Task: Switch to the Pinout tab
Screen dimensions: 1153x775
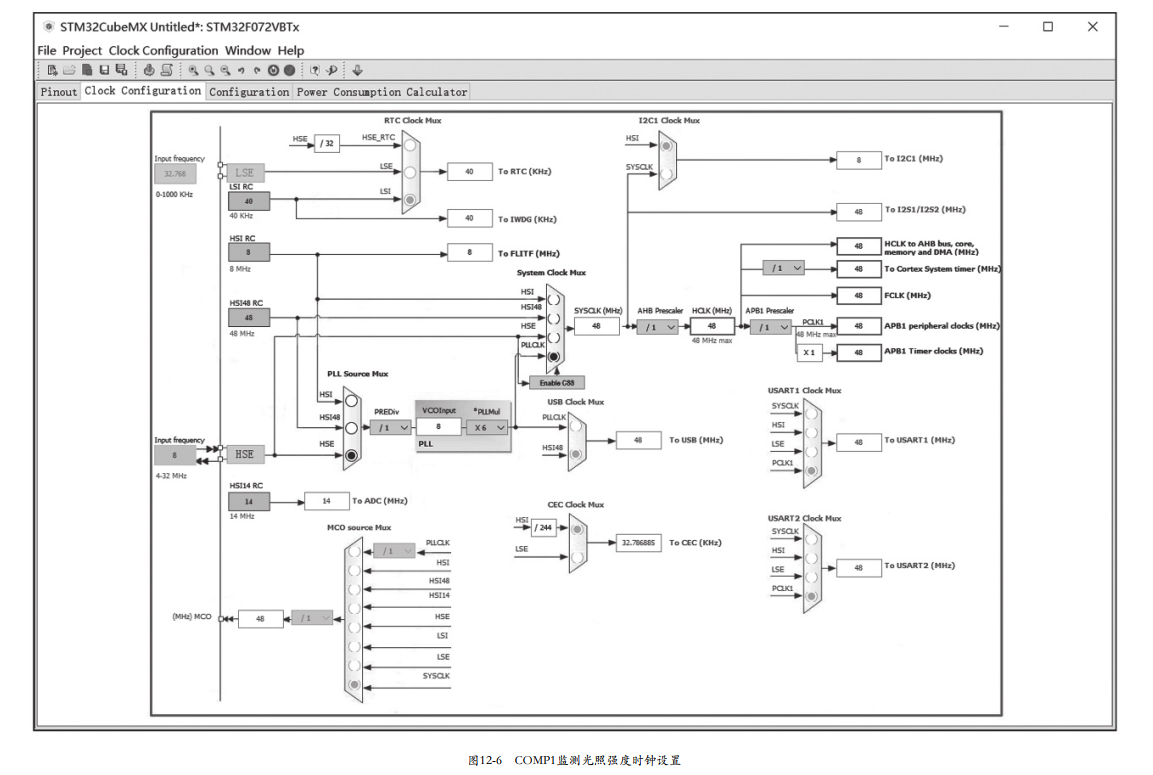Action: tap(59, 92)
